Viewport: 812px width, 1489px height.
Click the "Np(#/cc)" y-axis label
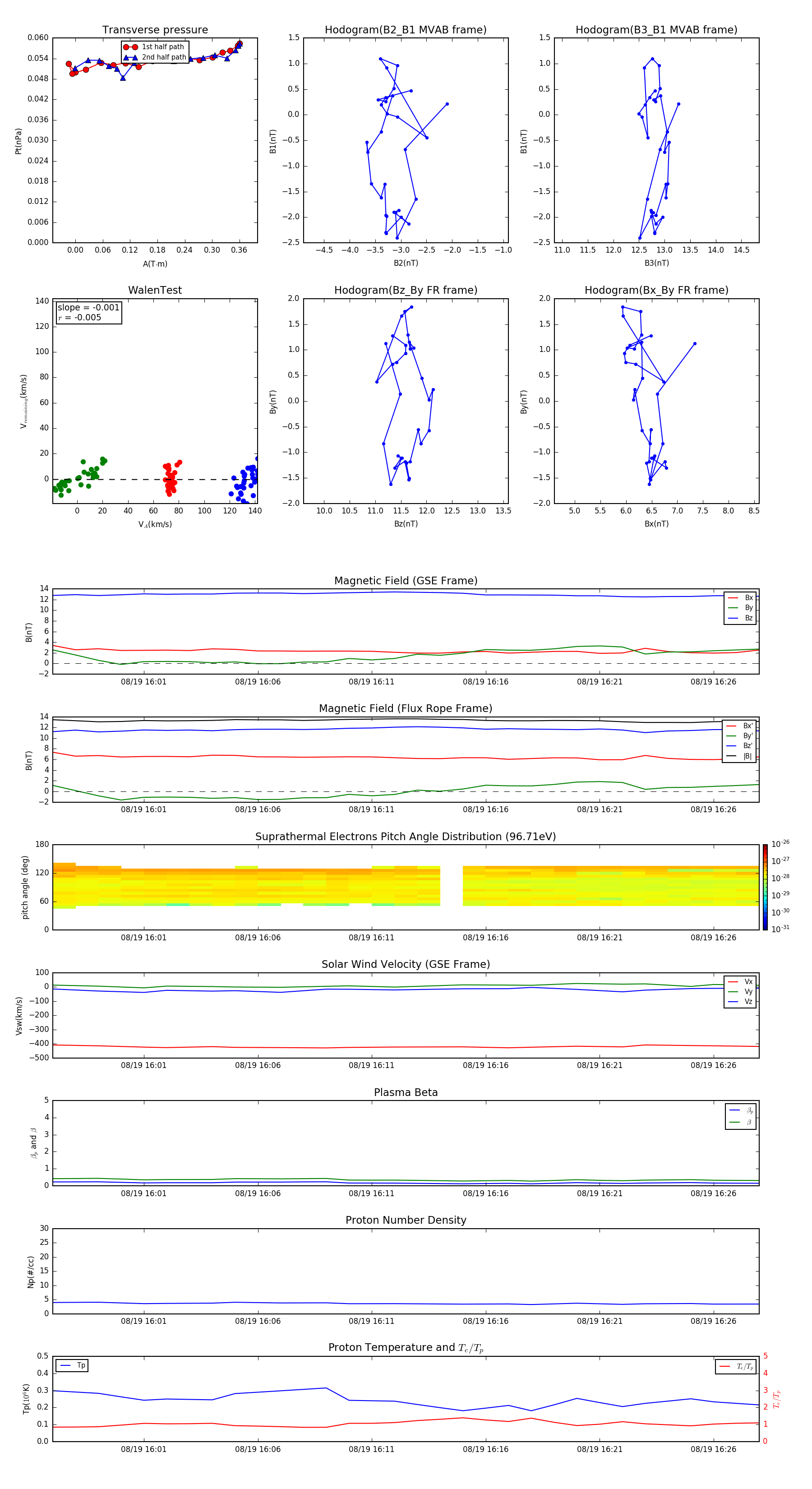click(x=31, y=1272)
